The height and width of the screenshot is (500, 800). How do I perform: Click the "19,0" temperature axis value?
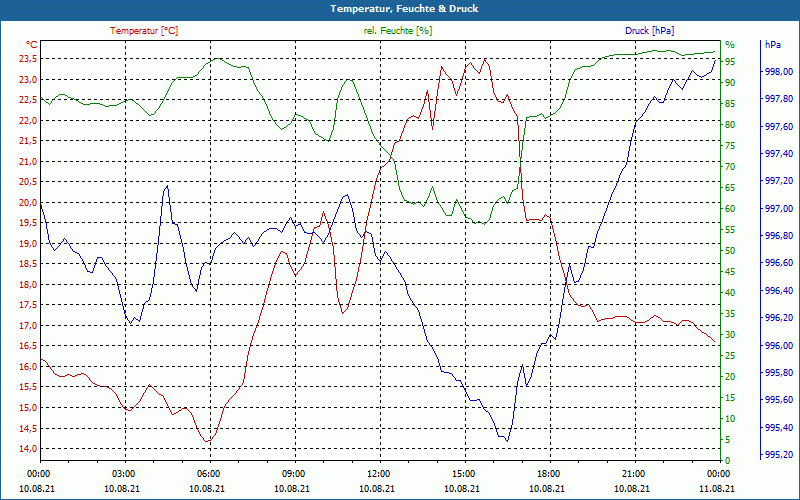(28, 243)
